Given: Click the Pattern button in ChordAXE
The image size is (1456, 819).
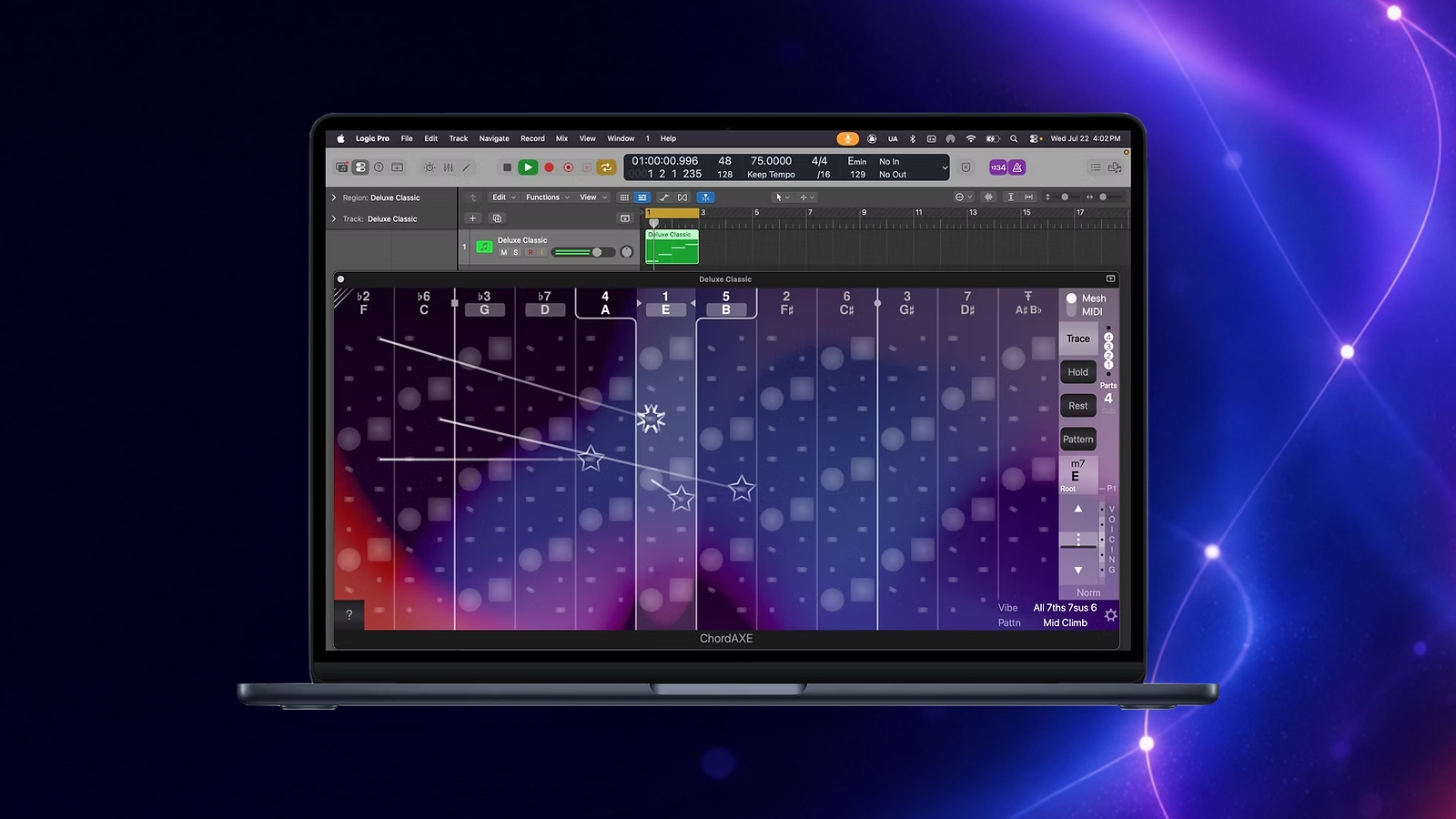Looking at the screenshot, I should coord(1078,440).
